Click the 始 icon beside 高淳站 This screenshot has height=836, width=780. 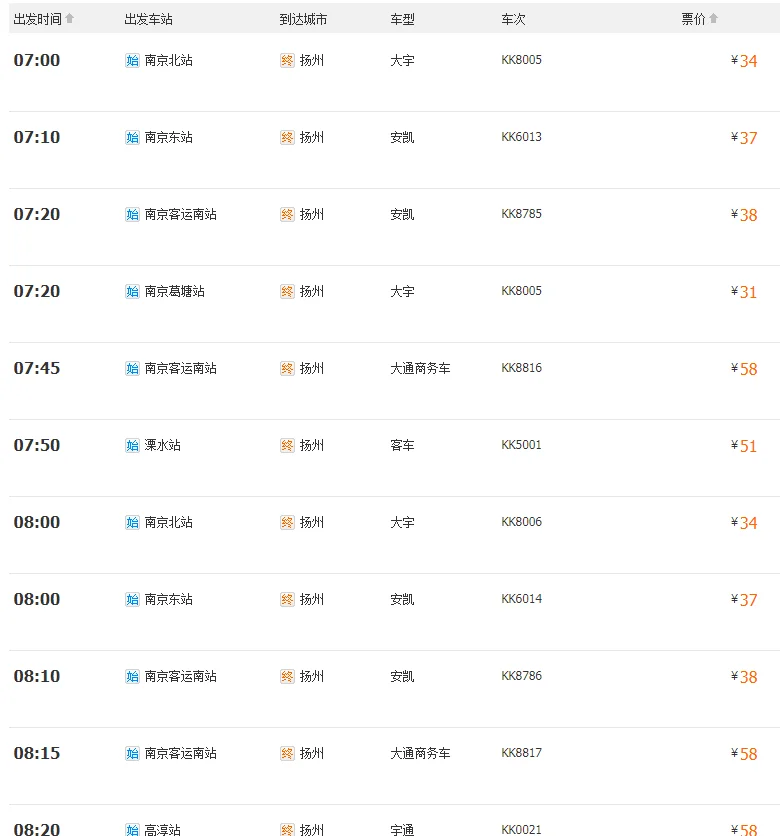(131, 830)
